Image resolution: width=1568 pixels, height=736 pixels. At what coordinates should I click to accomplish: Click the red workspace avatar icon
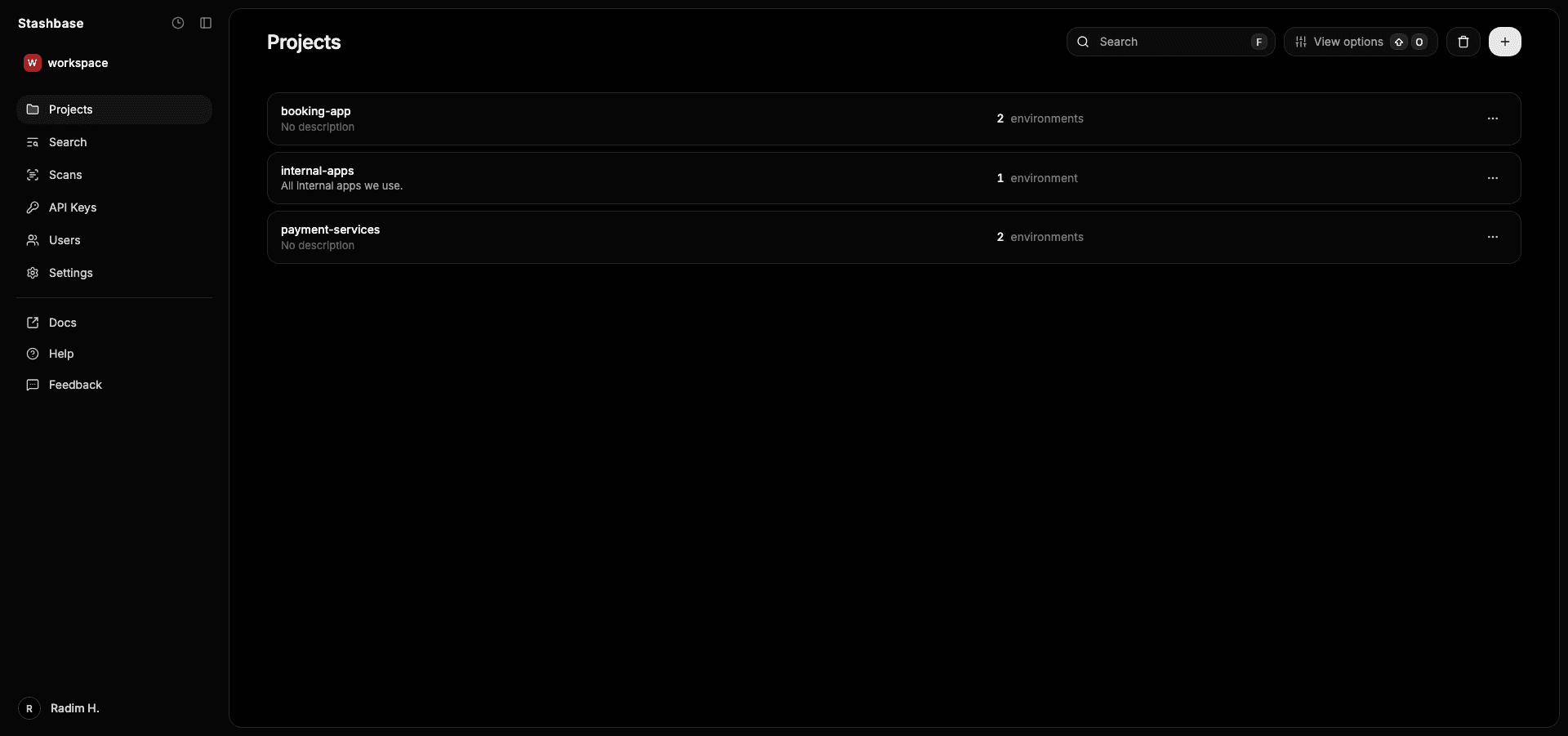33,63
